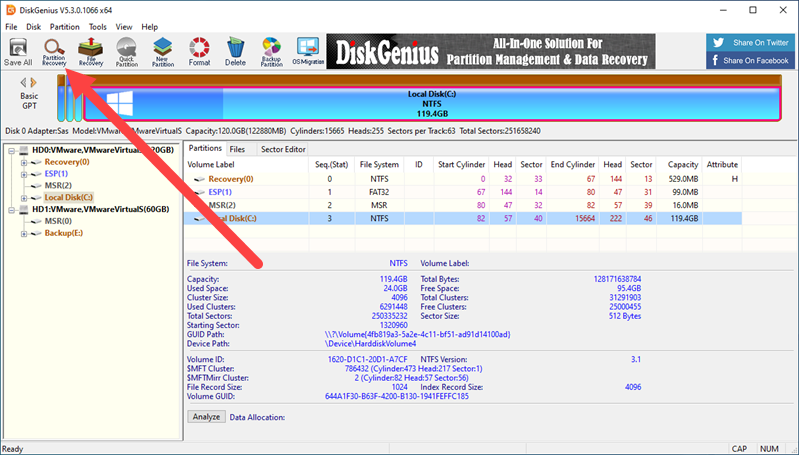Open the Backup Partition tool

[272, 51]
